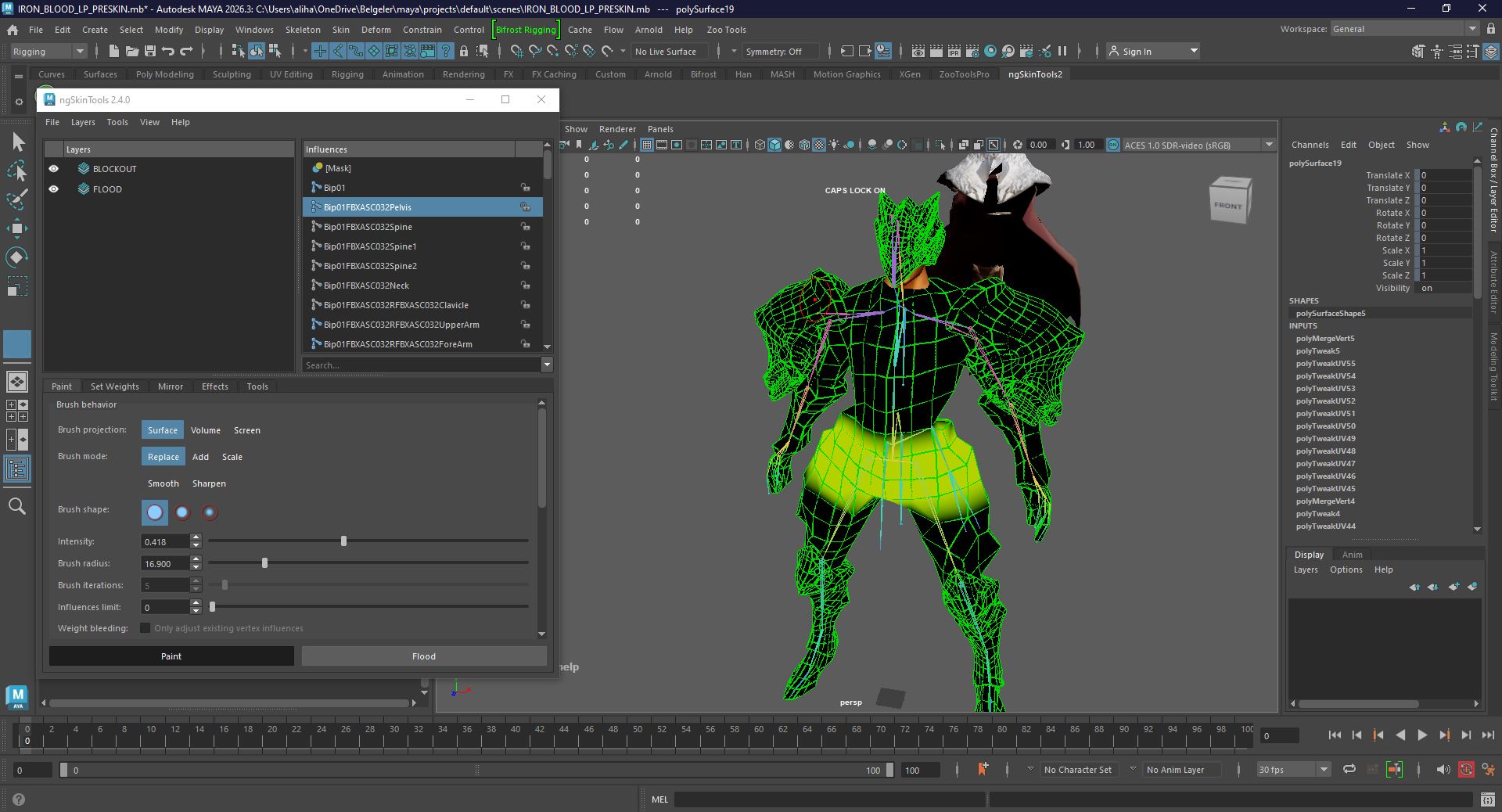Select the ngSkinTools2 shelf tab

[x=1035, y=74]
